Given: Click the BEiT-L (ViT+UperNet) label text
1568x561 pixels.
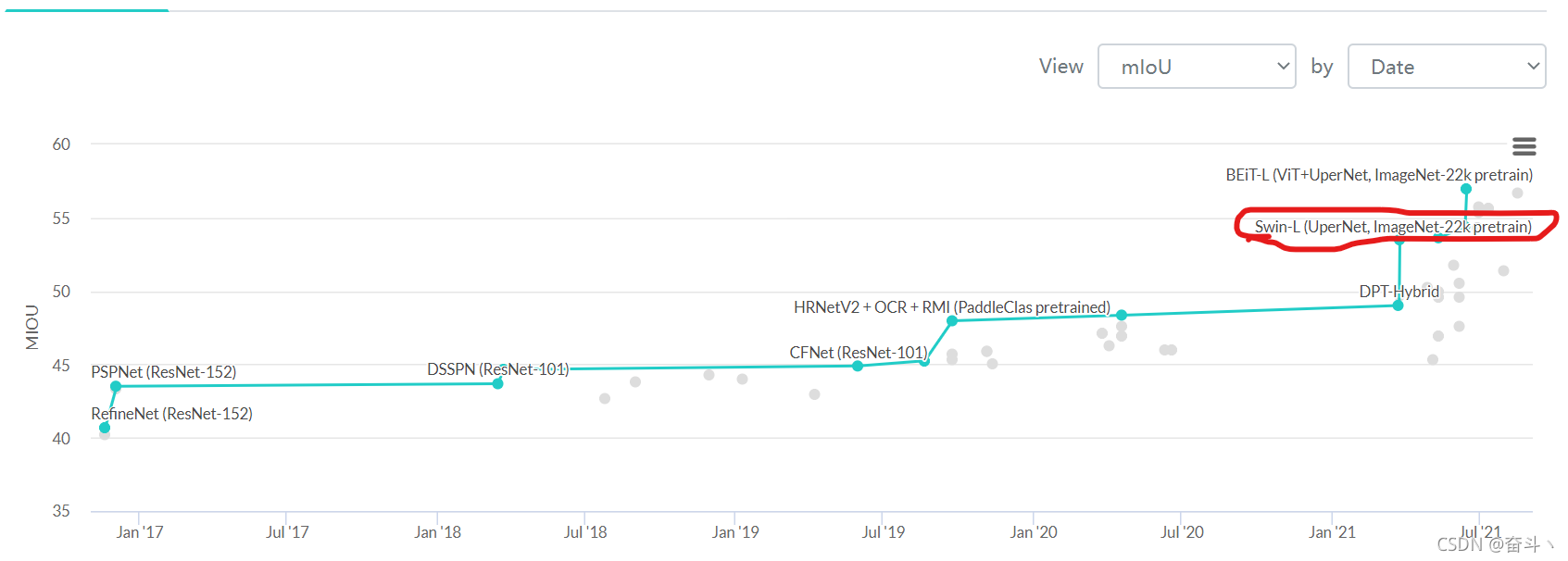Looking at the screenshot, I should click(x=1379, y=175).
